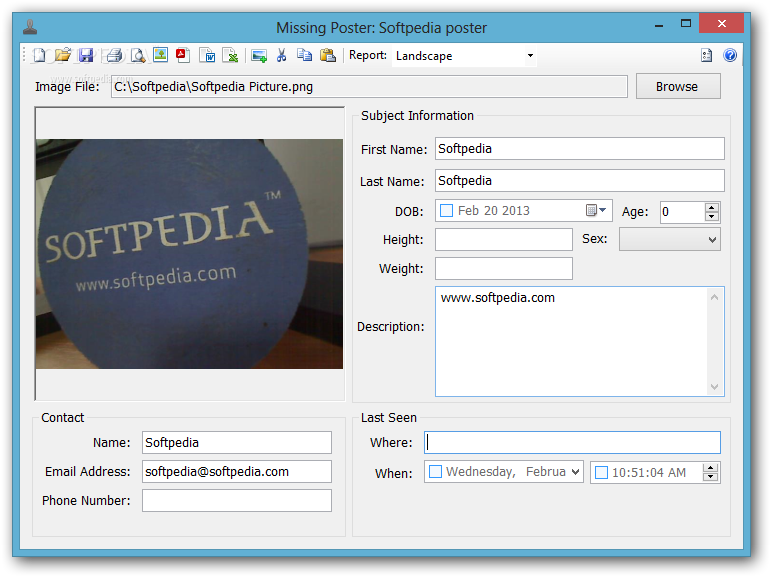Increase When time with up arrow
This screenshot has height=577, width=771.
point(711,468)
